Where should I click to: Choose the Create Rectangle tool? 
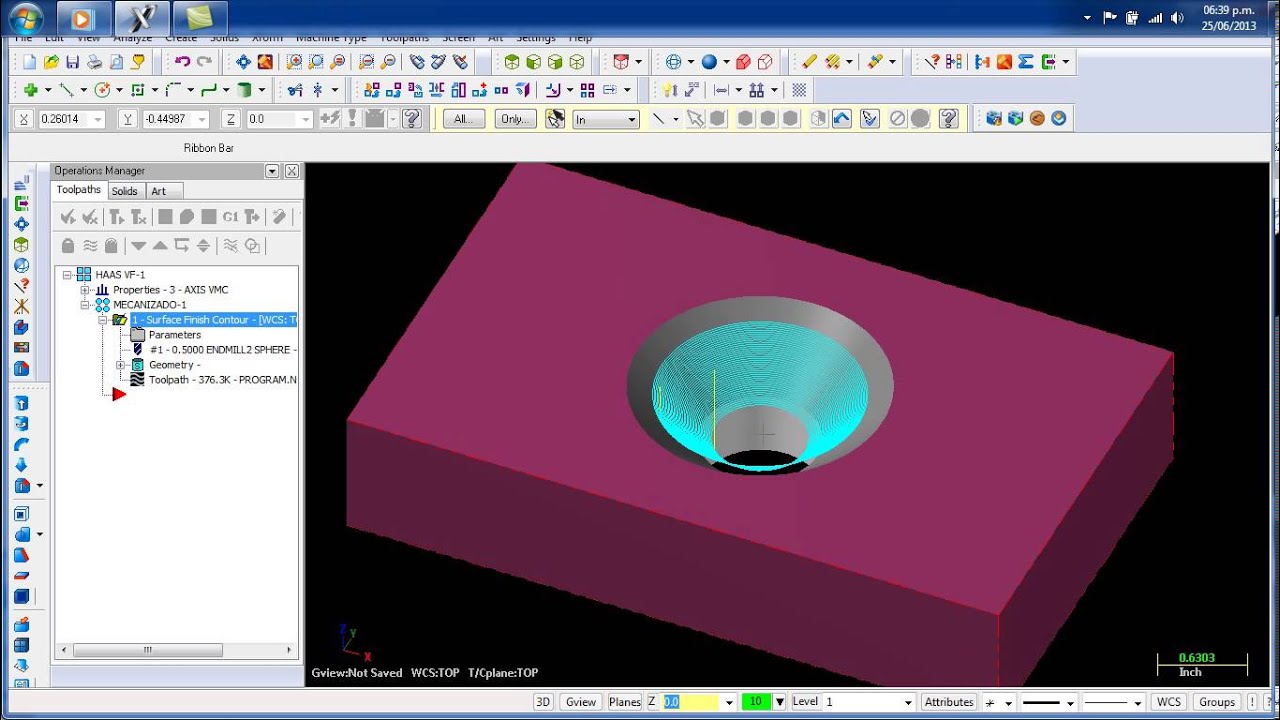point(138,90)
